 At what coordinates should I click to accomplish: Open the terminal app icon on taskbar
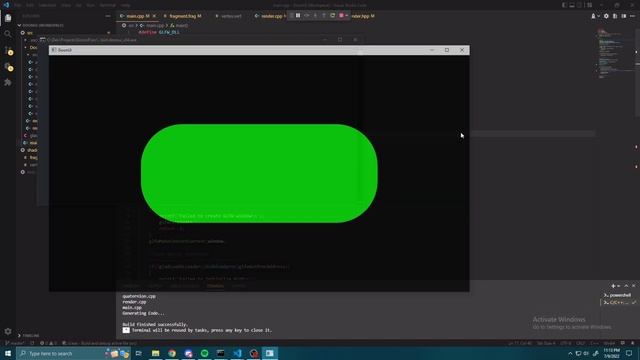tap(221, 353)
